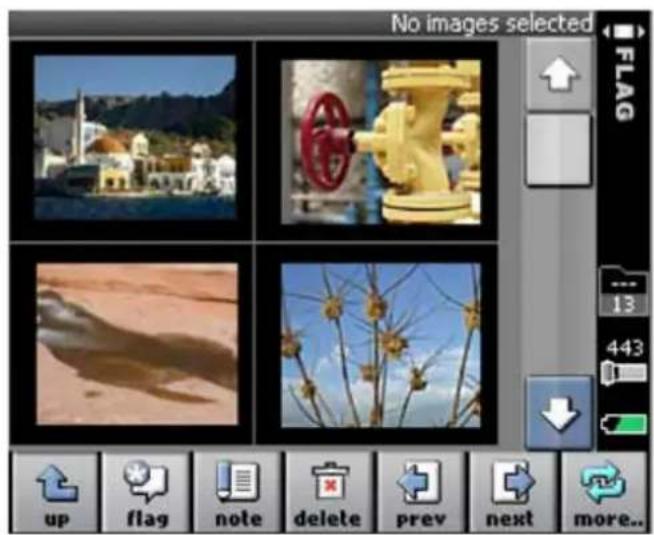Click the scrollbar thumb handle

tap(559, 149)
